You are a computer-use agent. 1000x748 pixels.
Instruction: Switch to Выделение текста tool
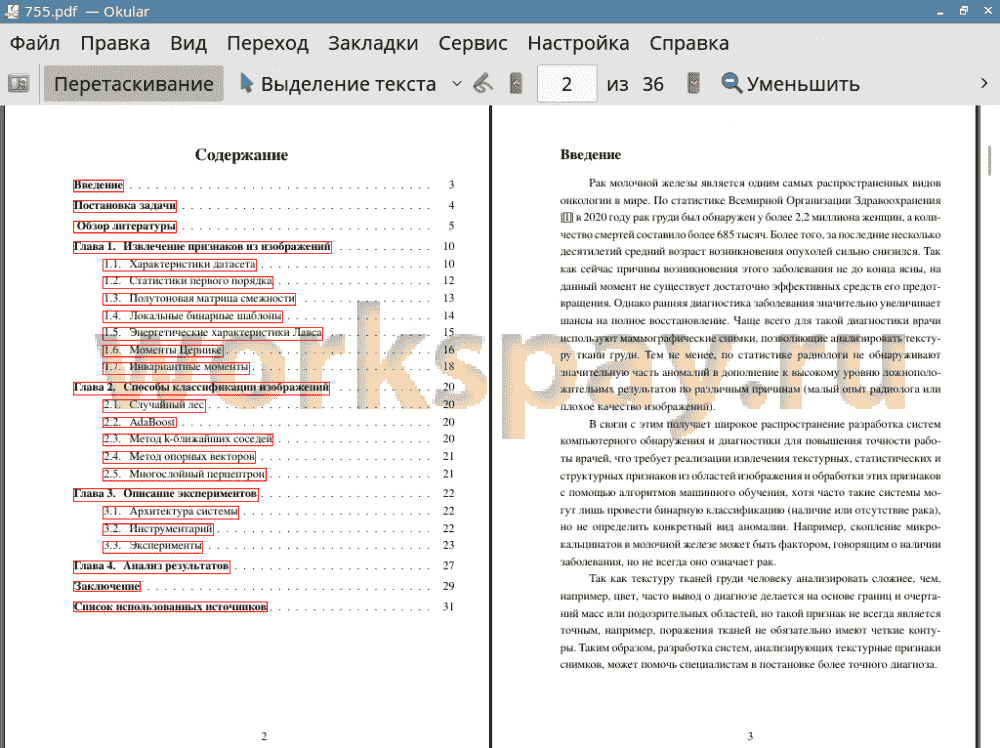[x=338, y=84]
